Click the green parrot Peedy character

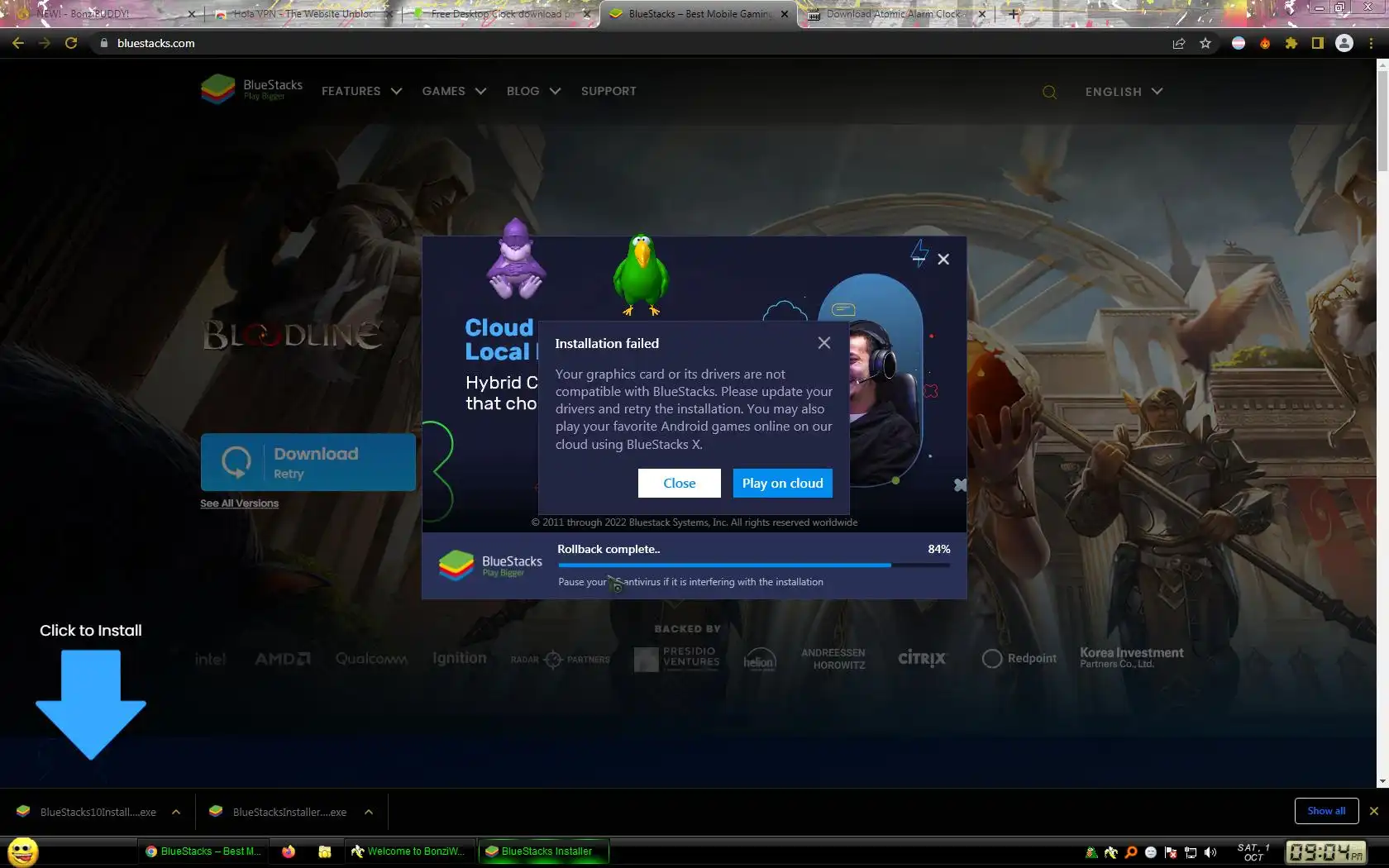tap(640, 275)
